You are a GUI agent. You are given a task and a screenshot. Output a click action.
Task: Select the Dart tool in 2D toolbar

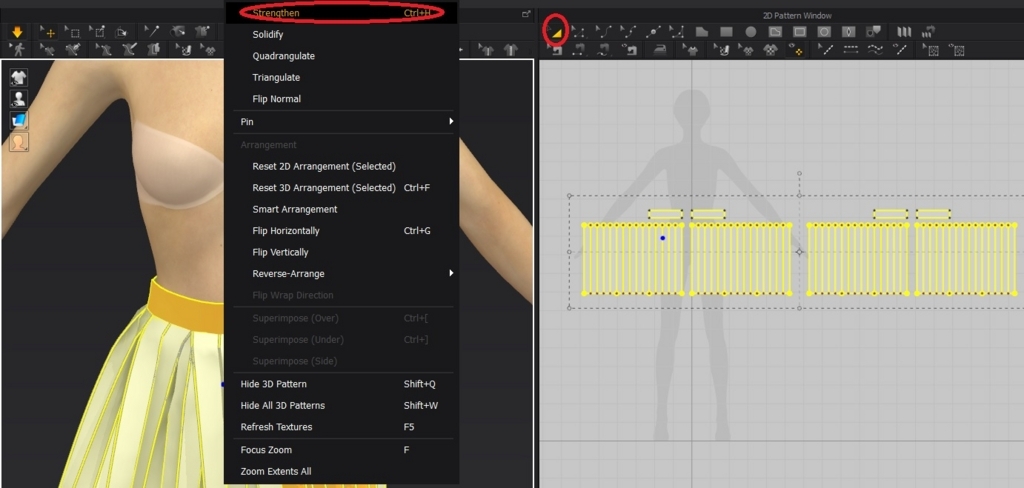[x=849, y=32]
